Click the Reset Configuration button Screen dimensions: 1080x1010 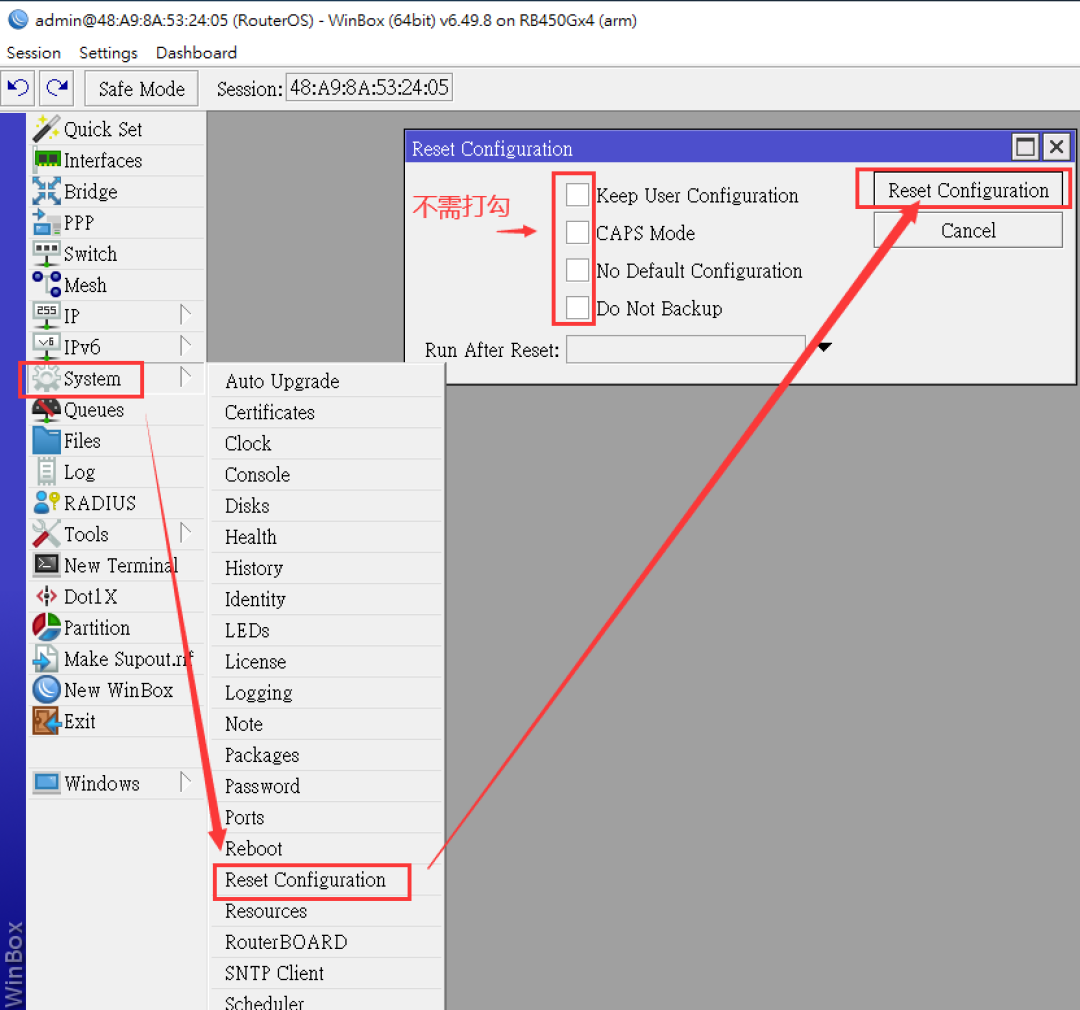968,190
